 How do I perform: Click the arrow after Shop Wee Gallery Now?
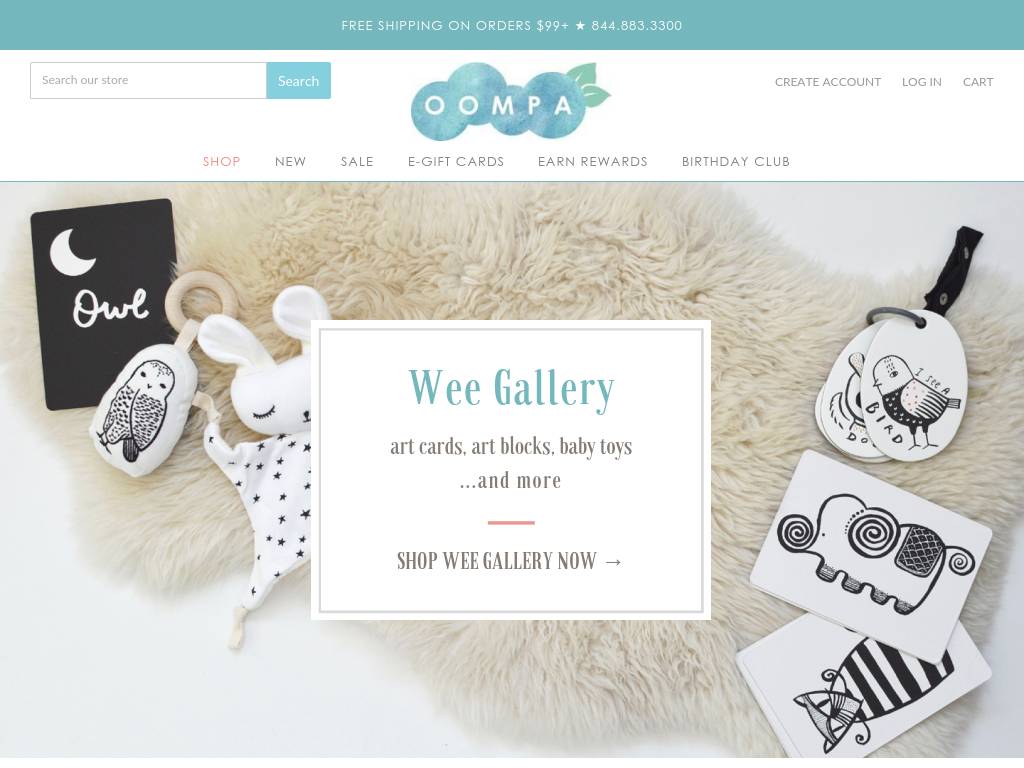[613, 562]
